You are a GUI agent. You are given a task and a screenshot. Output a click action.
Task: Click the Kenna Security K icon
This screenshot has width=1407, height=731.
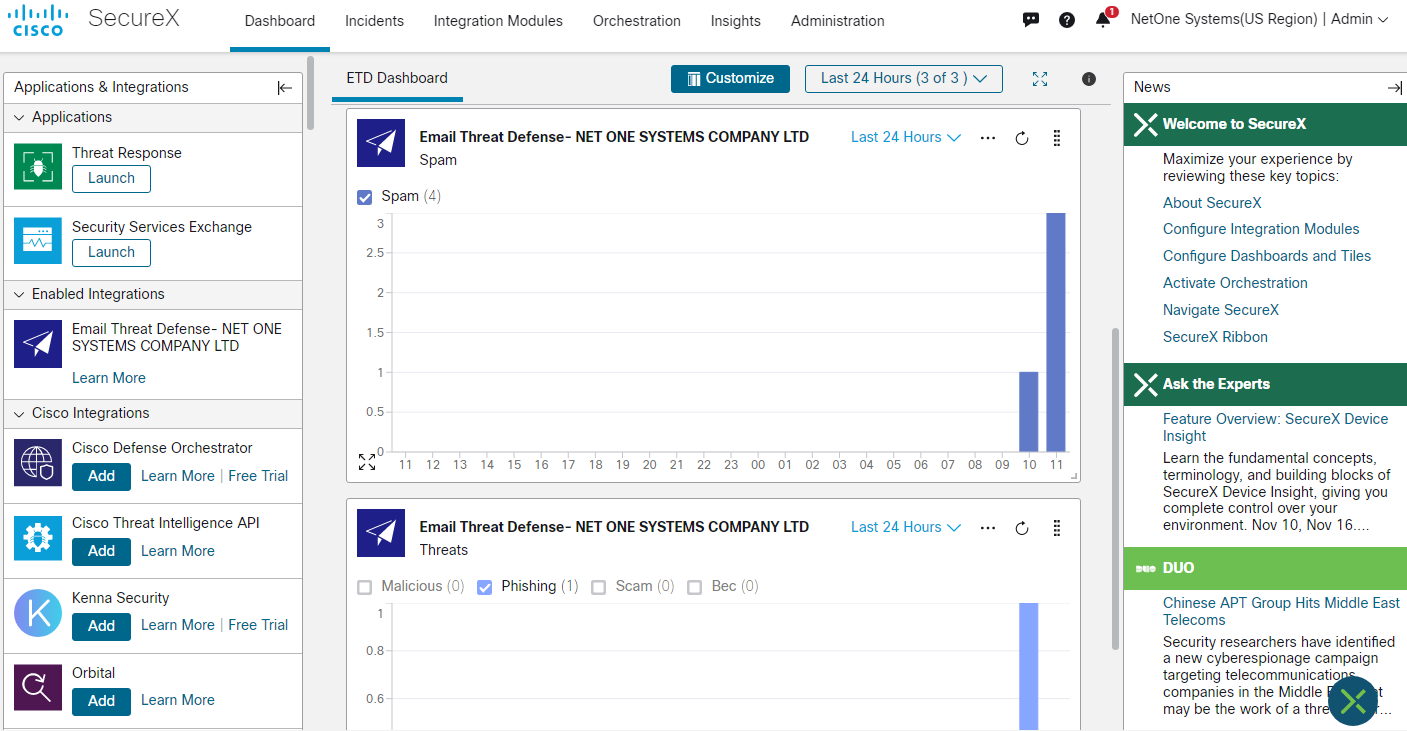38,612
